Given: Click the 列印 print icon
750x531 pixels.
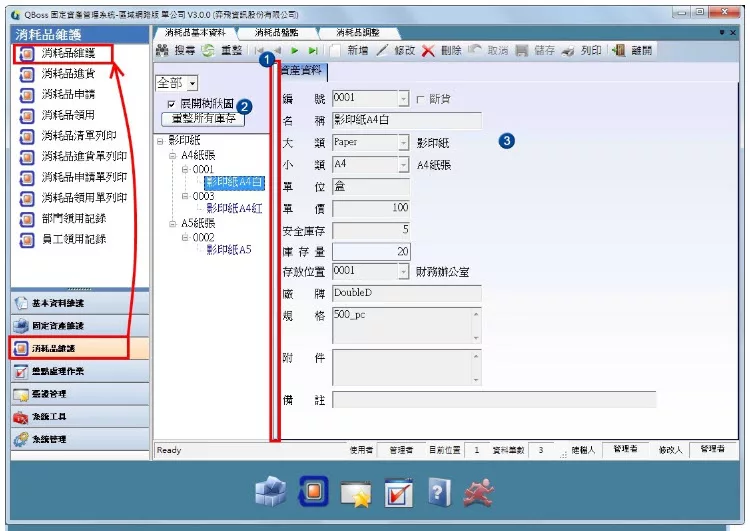Looking at the screenshot, I should point(569,50).
